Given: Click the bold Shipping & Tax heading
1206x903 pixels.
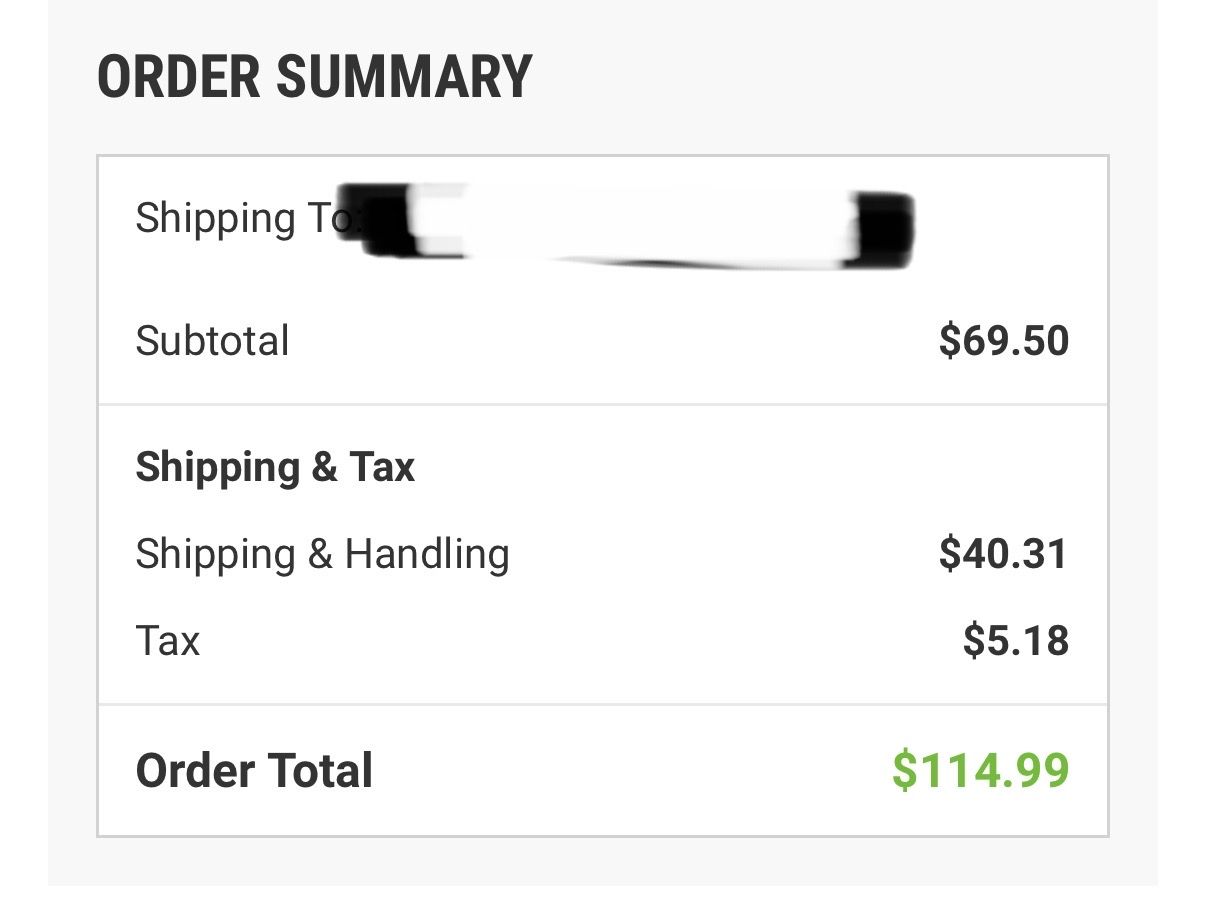Looking at the screenshot, I should tap(275, 467).
